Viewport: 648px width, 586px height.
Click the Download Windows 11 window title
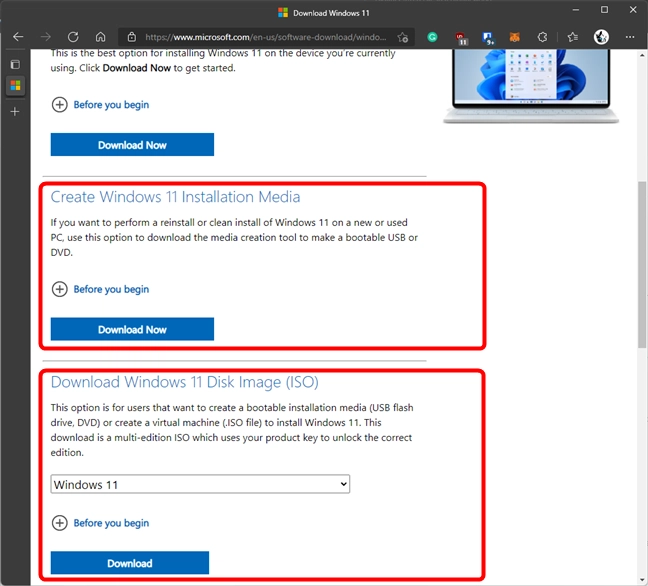331,13
